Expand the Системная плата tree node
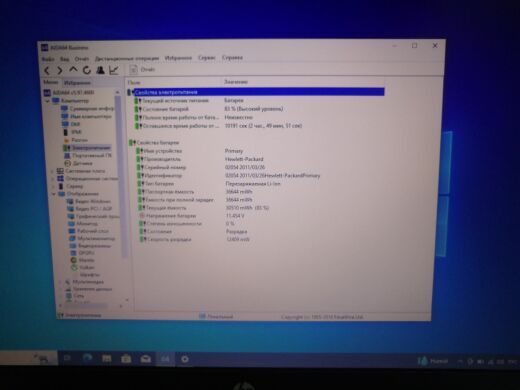Image resolution: width=520 pixels, height=390 pixels. 52,171
